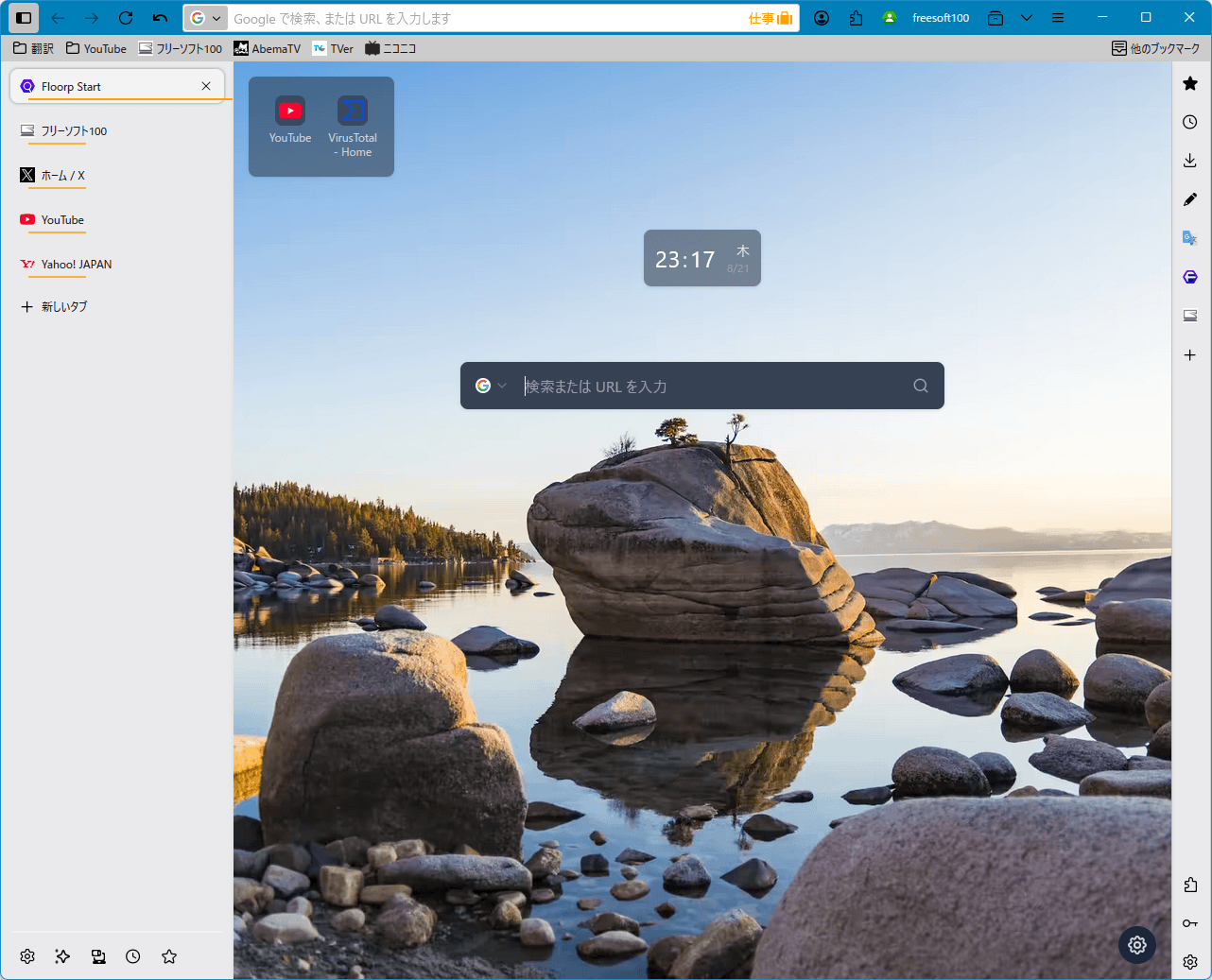The height and width of the screenshot is (980, 1212).
Task: Reload the current page
Action: (126, 18)
